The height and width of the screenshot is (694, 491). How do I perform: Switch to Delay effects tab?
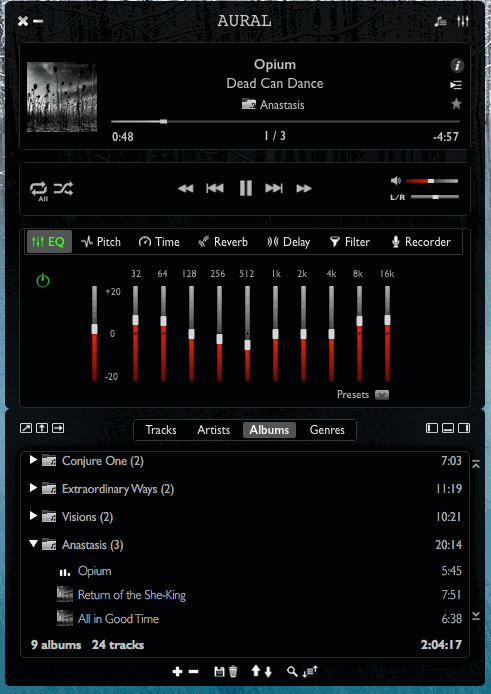[x=288, y=242]
